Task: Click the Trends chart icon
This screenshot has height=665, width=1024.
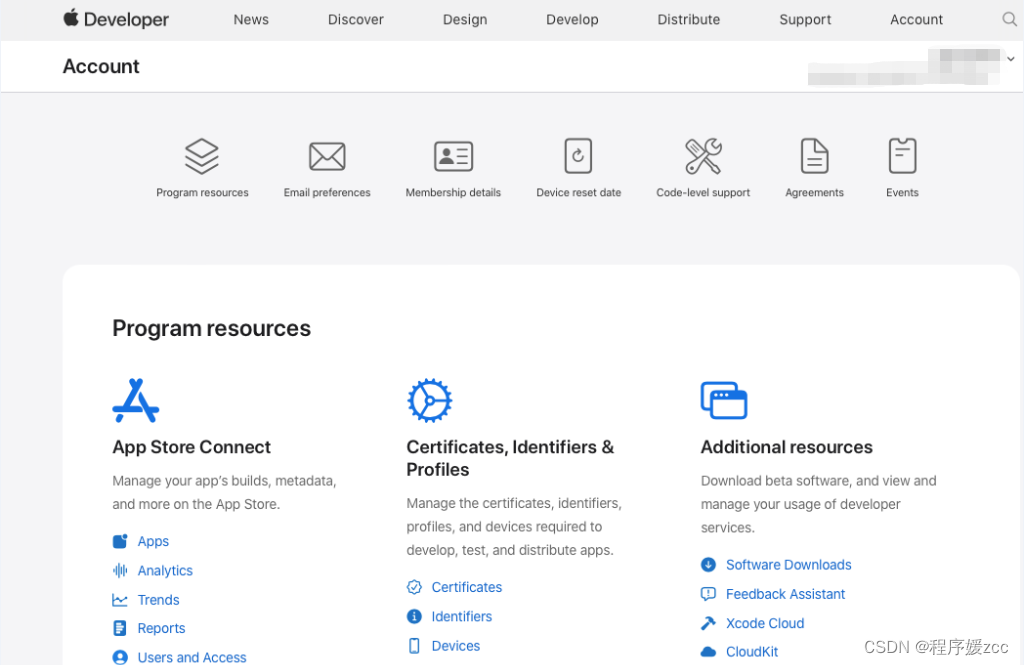Action: [x=120, y=600]
